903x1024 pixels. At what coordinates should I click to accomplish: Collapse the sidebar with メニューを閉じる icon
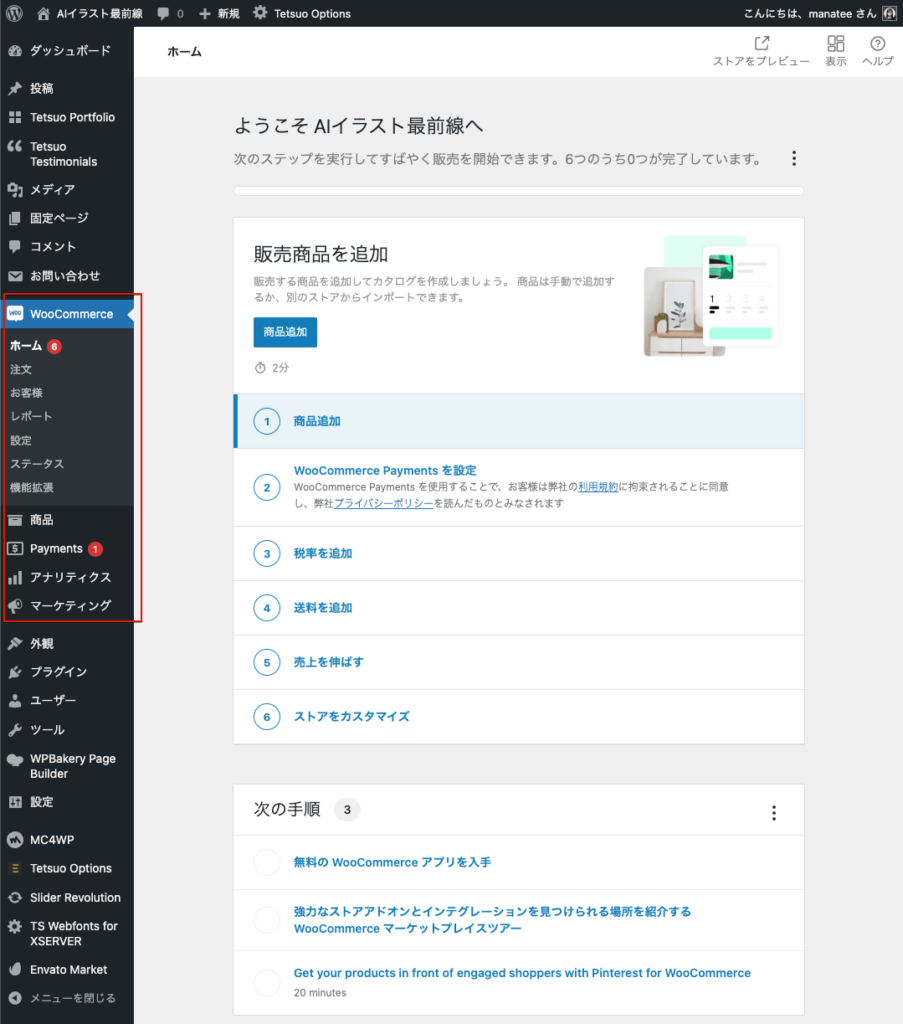[x=14, y=998]
